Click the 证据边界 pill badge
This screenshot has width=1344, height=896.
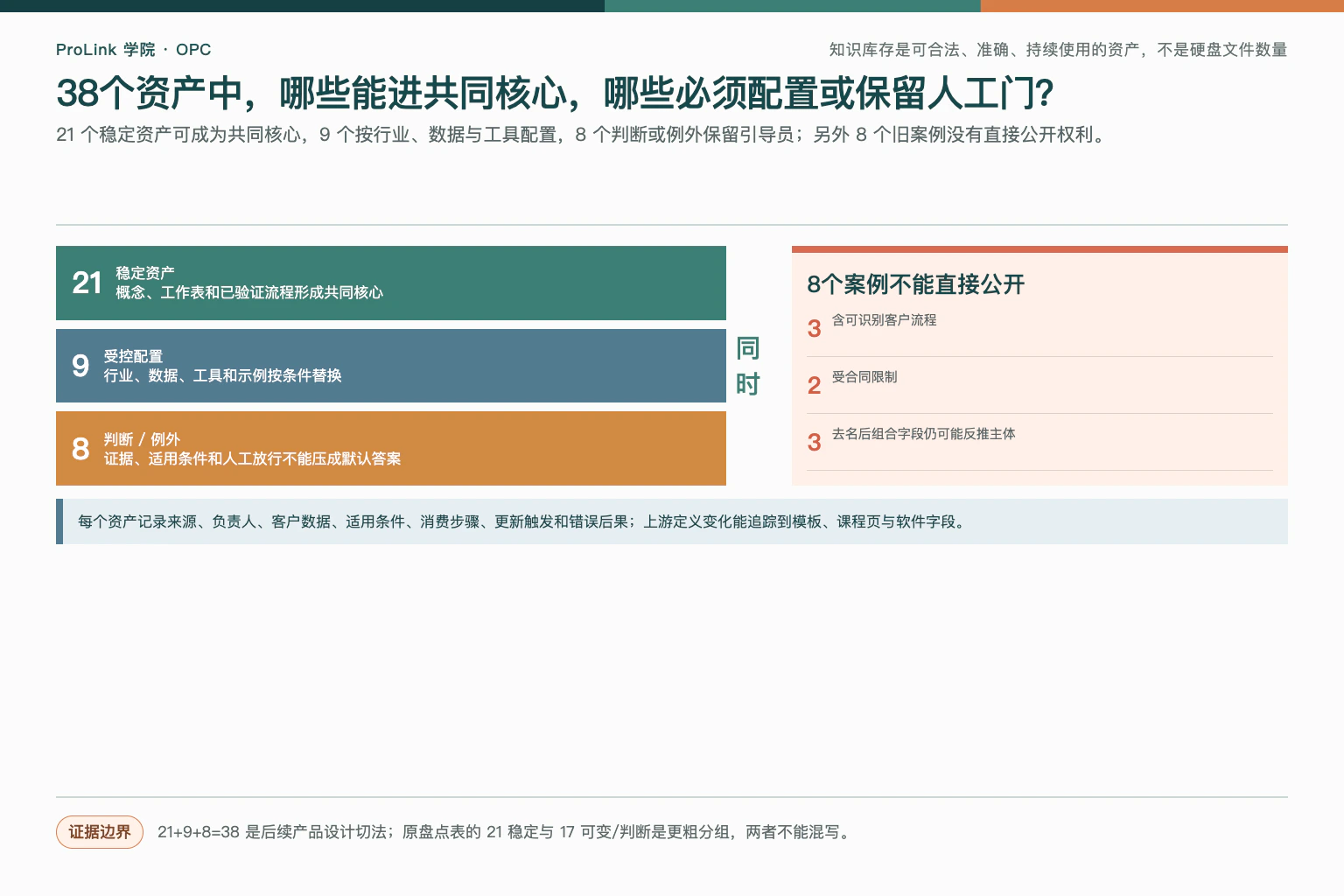pos(100,832)
